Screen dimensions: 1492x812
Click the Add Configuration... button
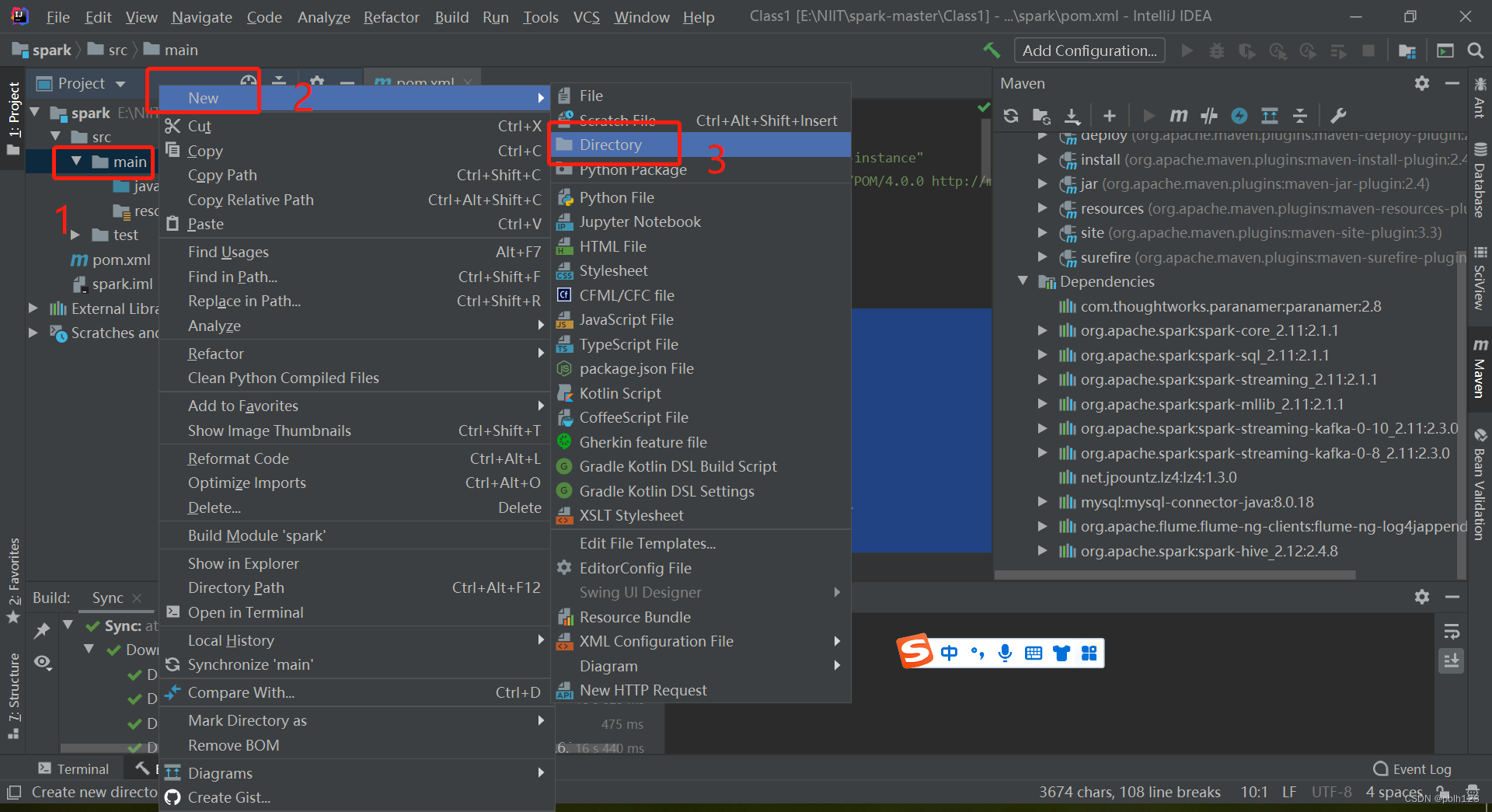[x=1089, y=51]
